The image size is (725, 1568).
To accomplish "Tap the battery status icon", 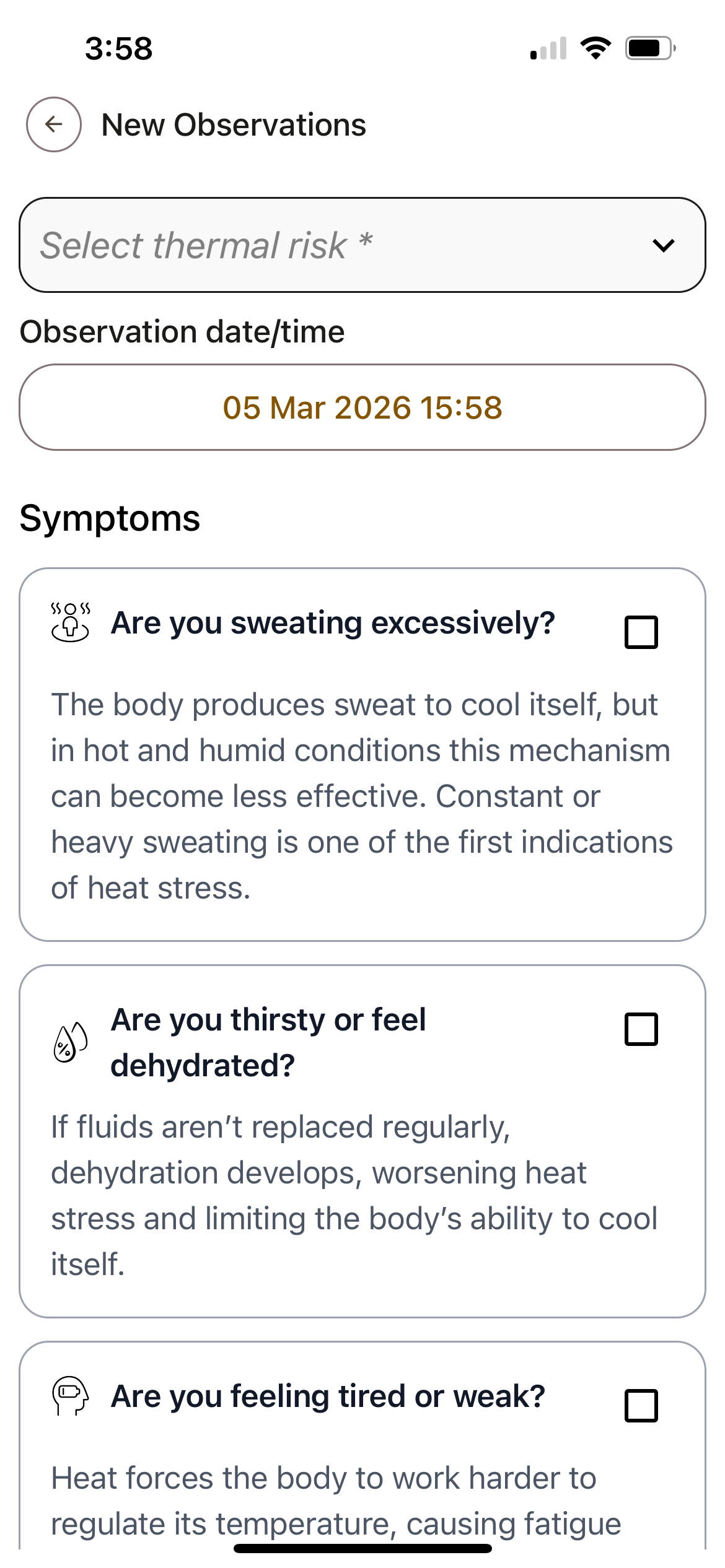I will point(649,48).
